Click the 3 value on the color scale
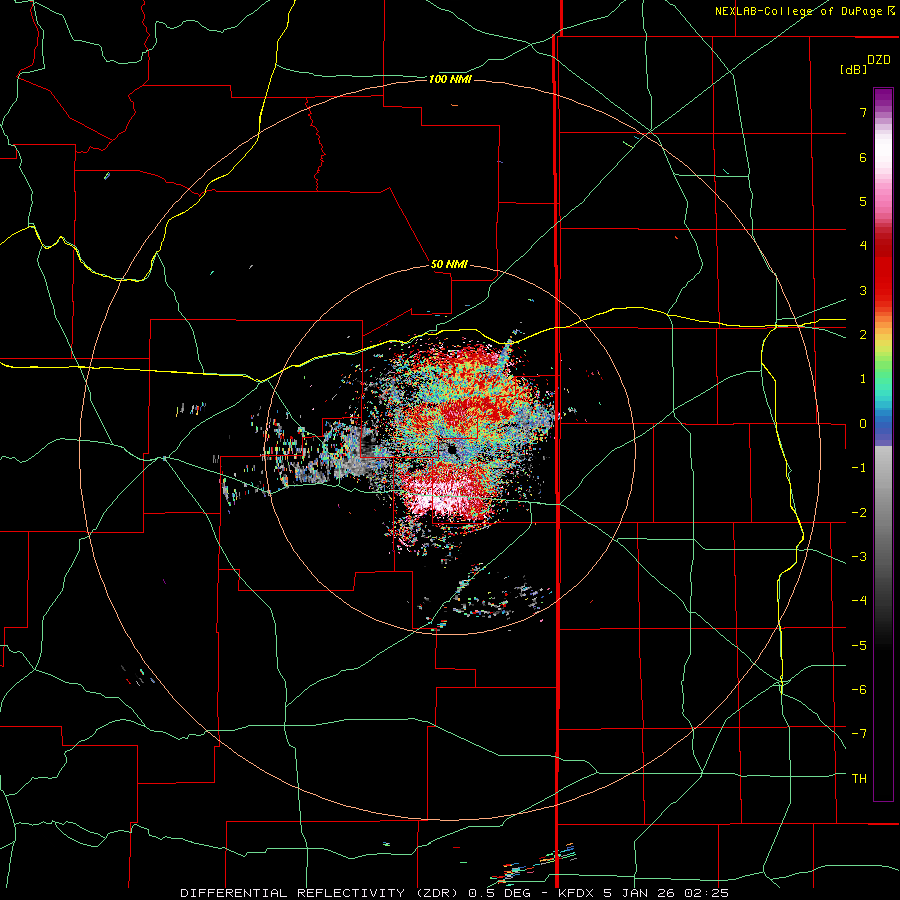This screenshot has width=900, height=900. click(863, 290)
